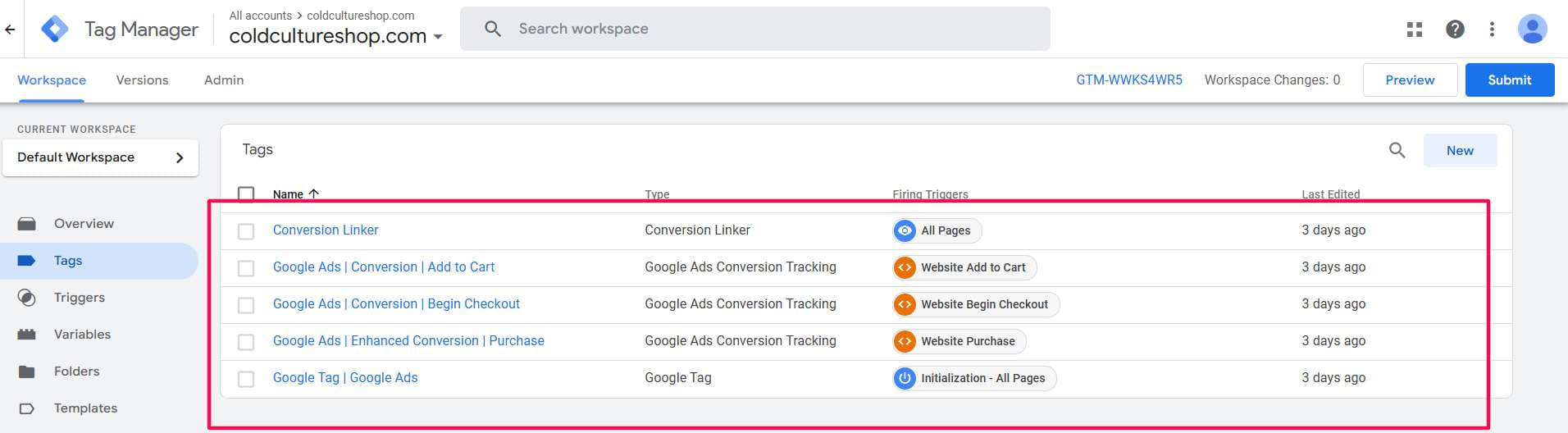This screenshot has width=1568, height=433.
Task: Expand the Default Workspace selector
Action: (x=100, y=157)
